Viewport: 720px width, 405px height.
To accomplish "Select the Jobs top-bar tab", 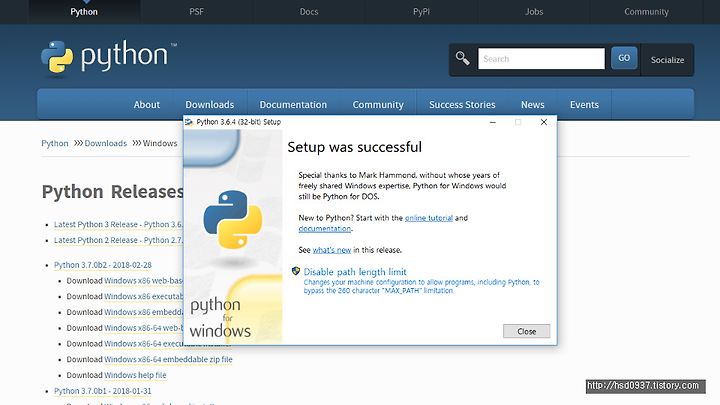I will click(x=534, y=11).
